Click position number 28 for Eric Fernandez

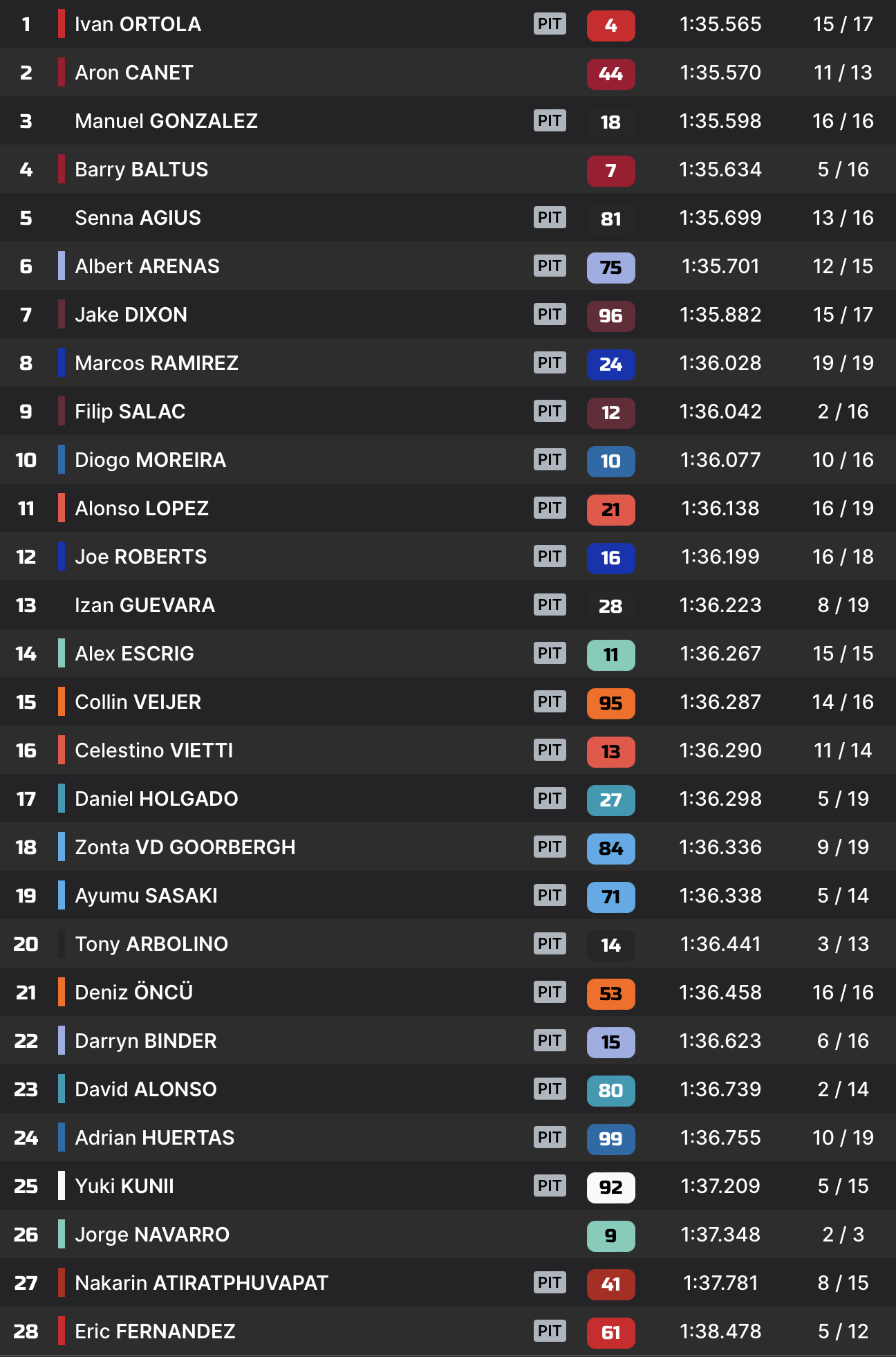26,1331
